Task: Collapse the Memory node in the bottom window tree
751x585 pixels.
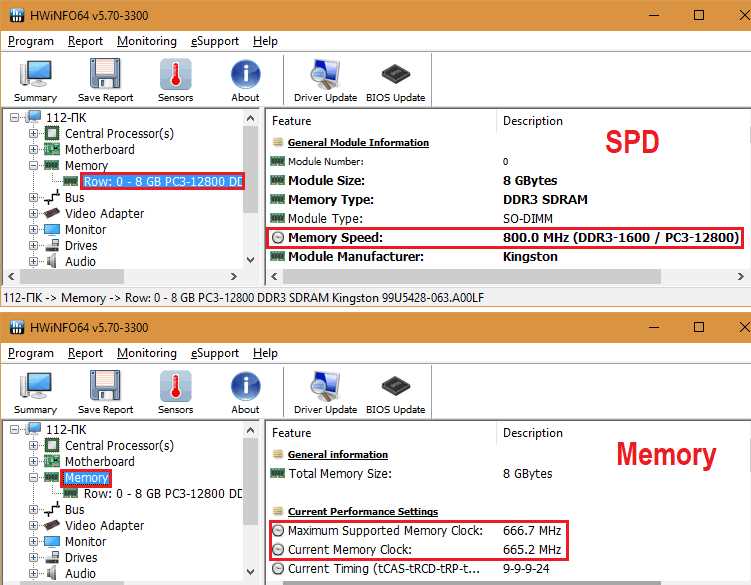Action: (x=33, y=477)
